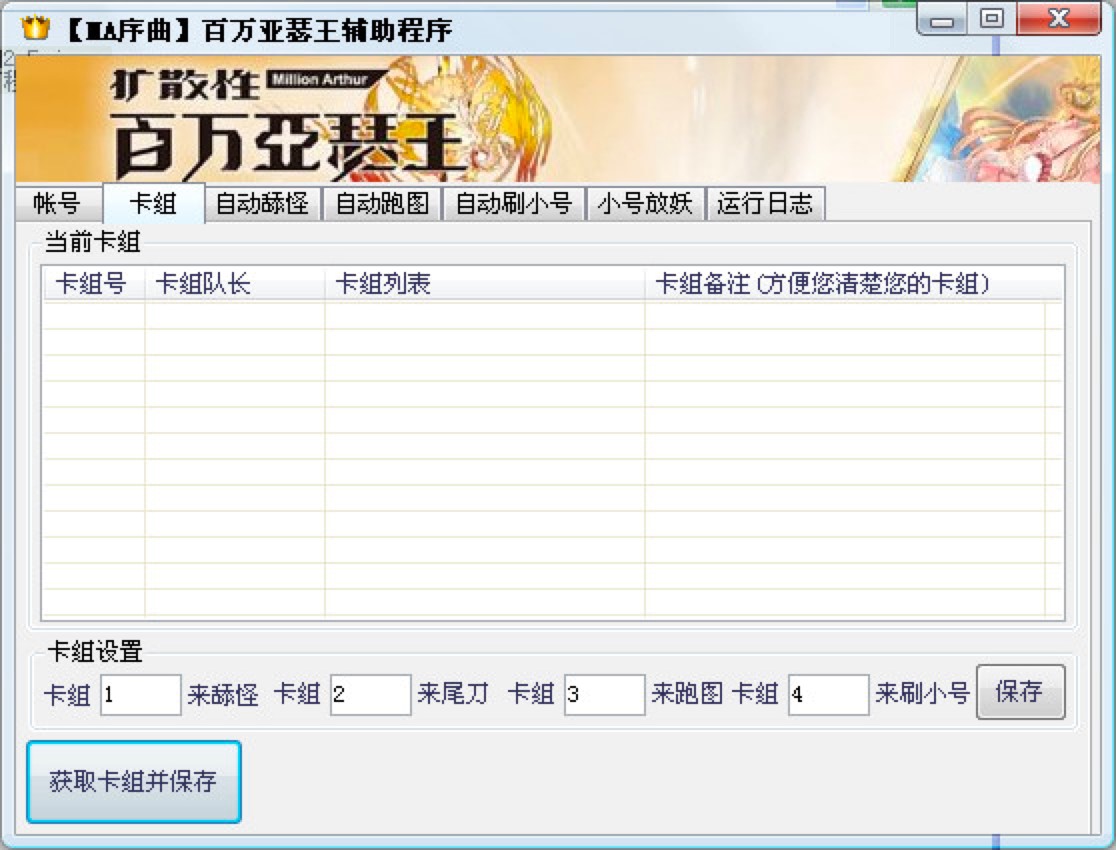Select the 卡组 tab

click(154, 203)
